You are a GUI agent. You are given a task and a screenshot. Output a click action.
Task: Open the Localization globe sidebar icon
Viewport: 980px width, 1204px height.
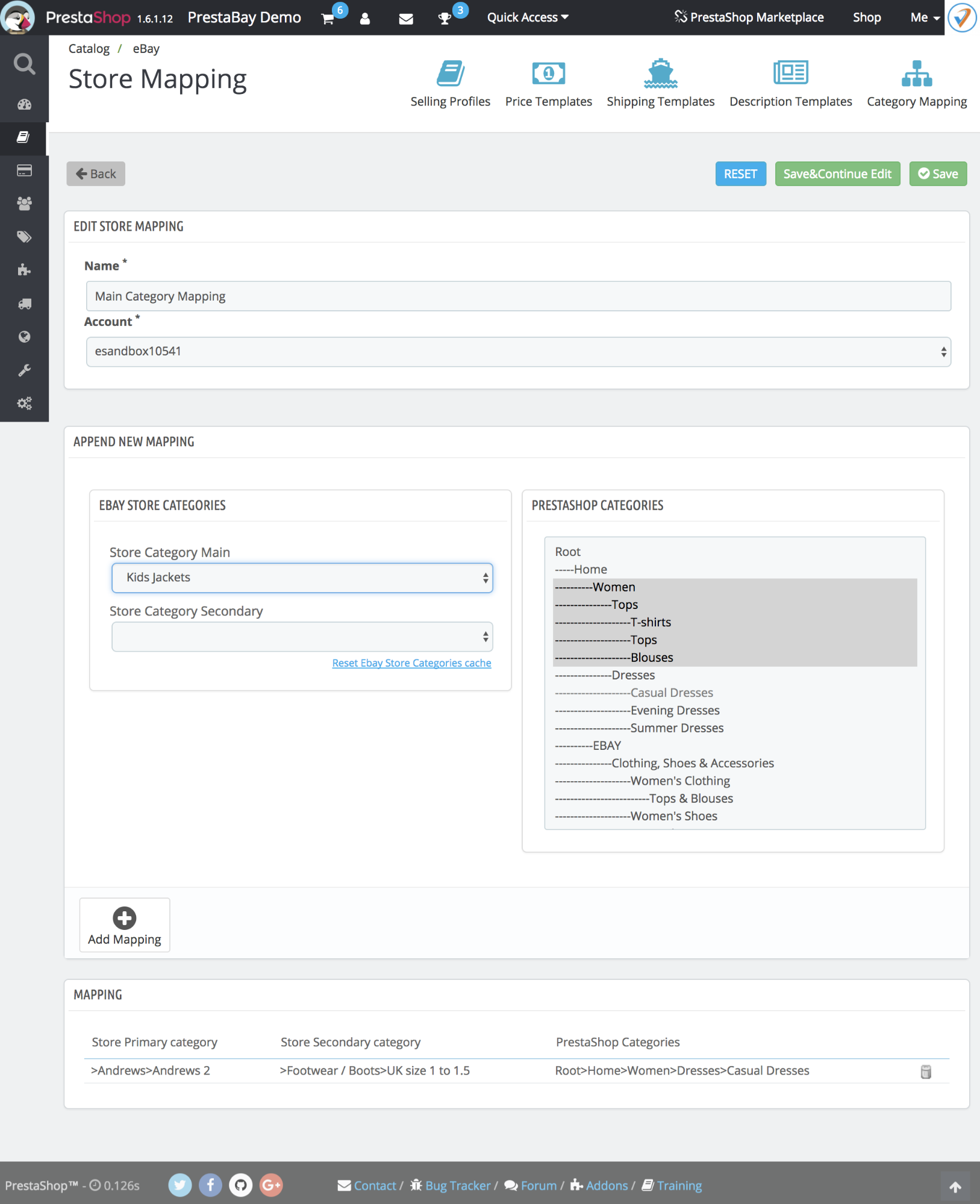click(x=24, y=337)
